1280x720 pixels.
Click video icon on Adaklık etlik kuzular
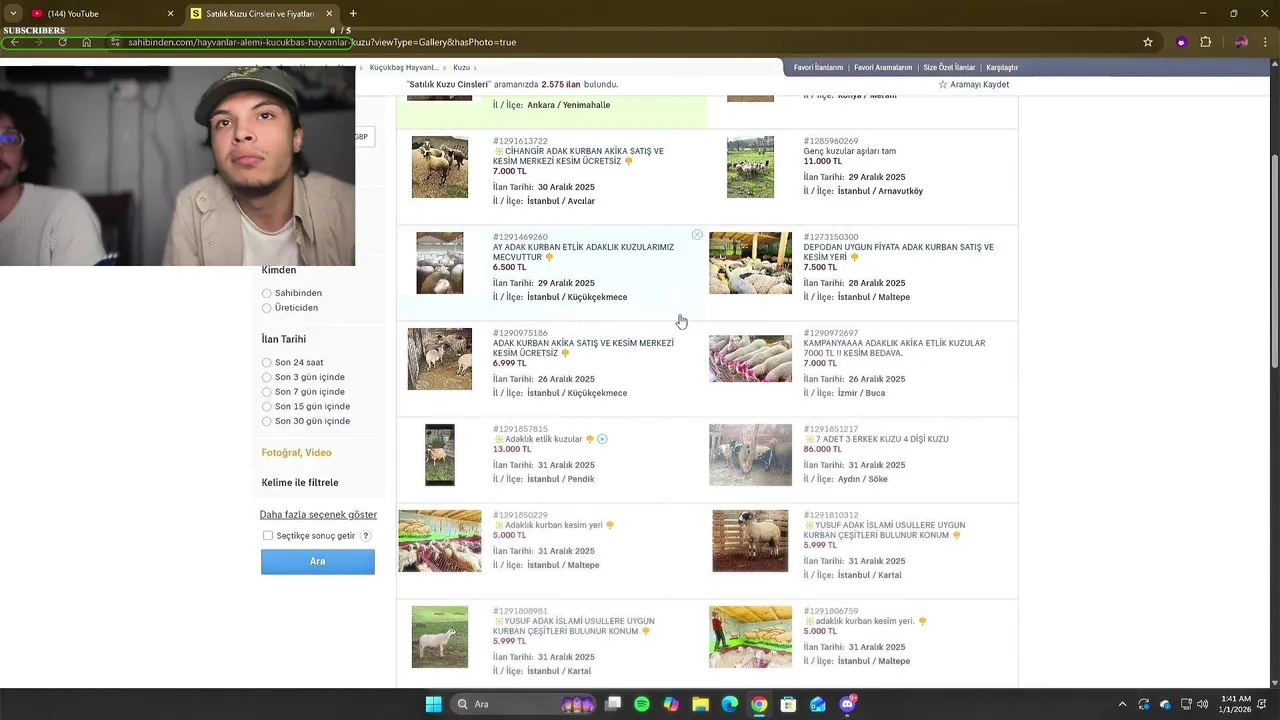click(x=602, y=439)
